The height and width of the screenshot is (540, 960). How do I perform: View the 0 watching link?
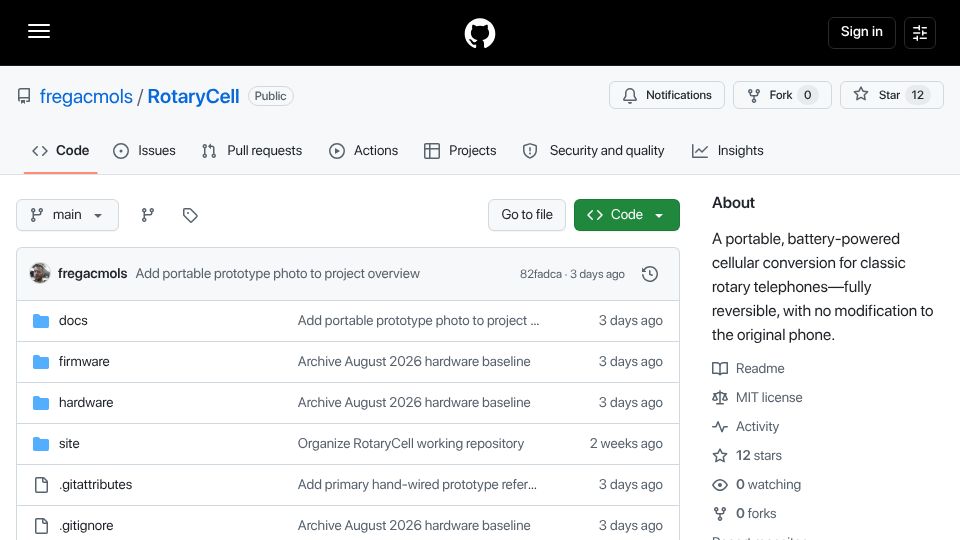(x=757, y=485)
